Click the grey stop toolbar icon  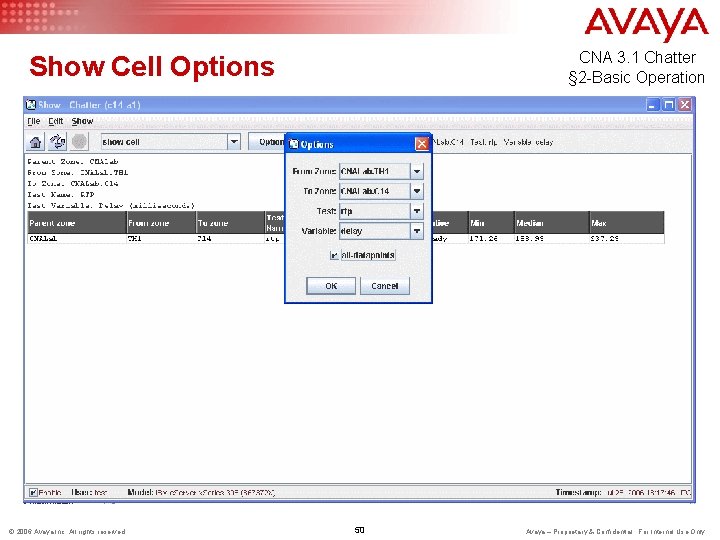click(x=79, y=142)
